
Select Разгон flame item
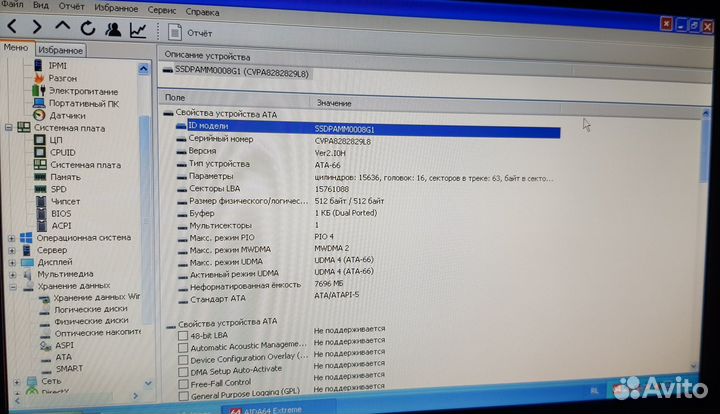[62, 78]
